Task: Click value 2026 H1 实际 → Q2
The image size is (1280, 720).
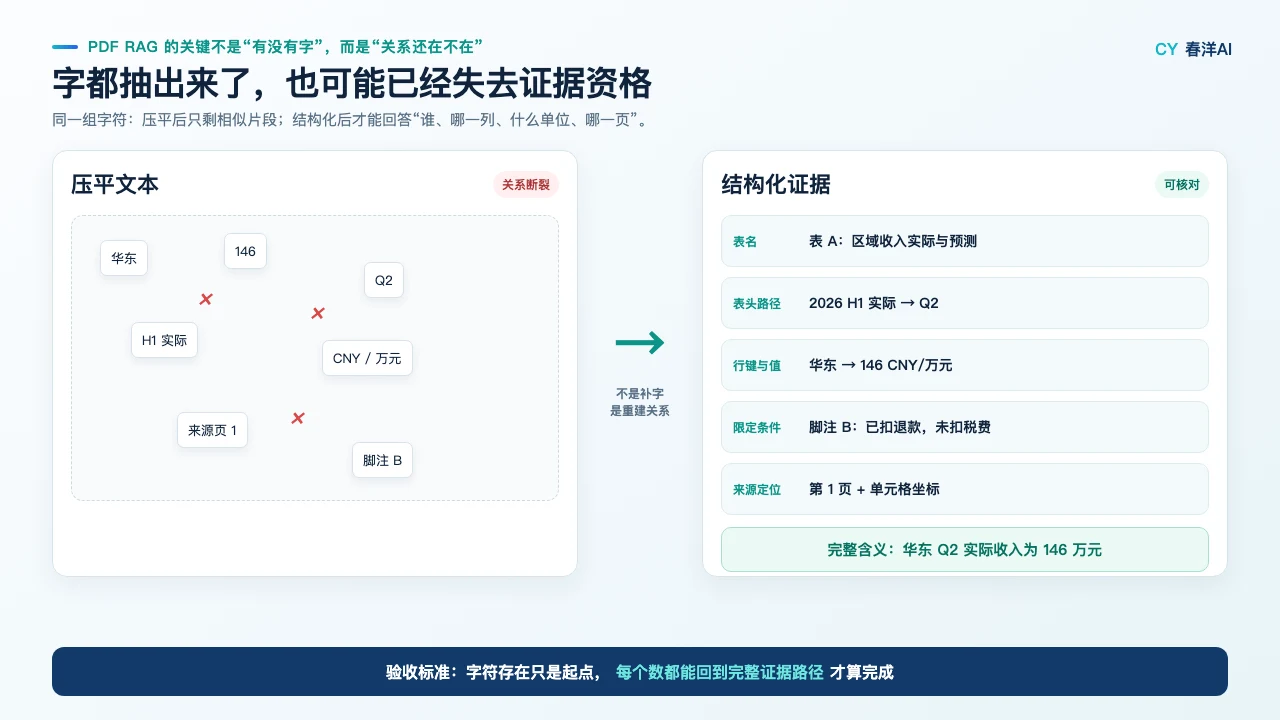Action: (874, 303)
